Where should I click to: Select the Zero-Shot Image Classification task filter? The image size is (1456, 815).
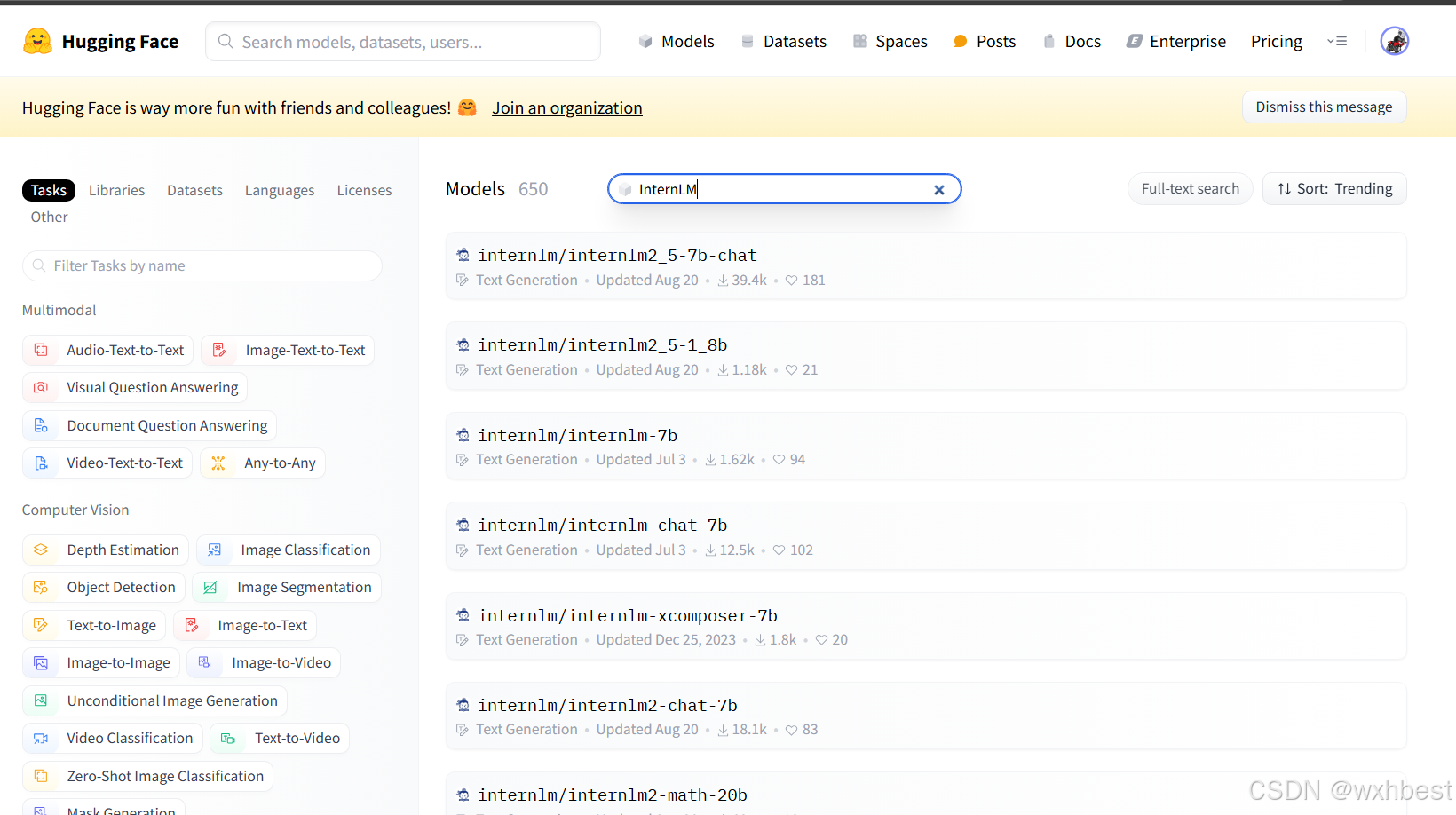(x=147, y=776)
